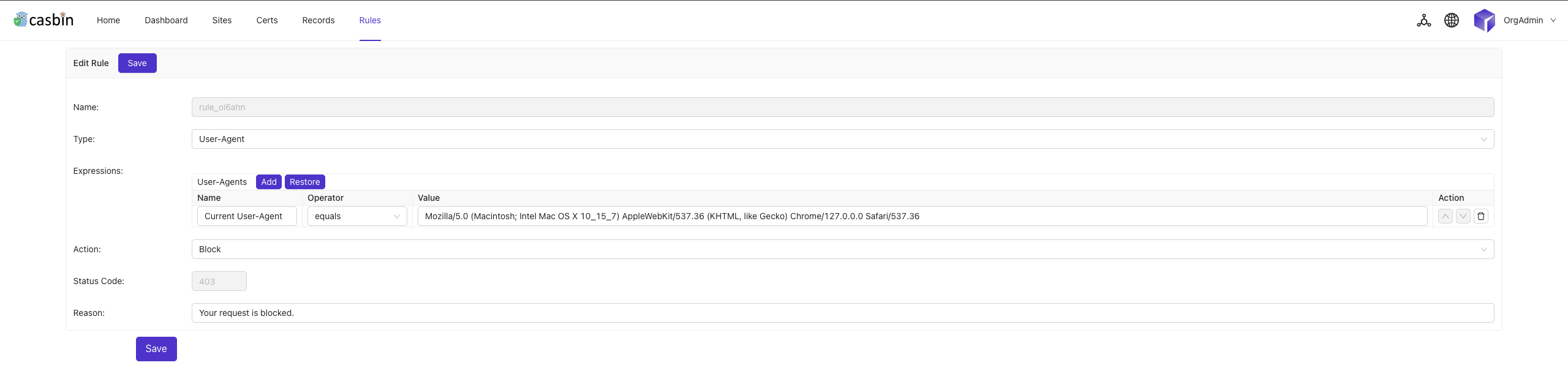Switch to the Dashboard tab
This screenshot has width=1568, height=390.
[x=166, y=20]
